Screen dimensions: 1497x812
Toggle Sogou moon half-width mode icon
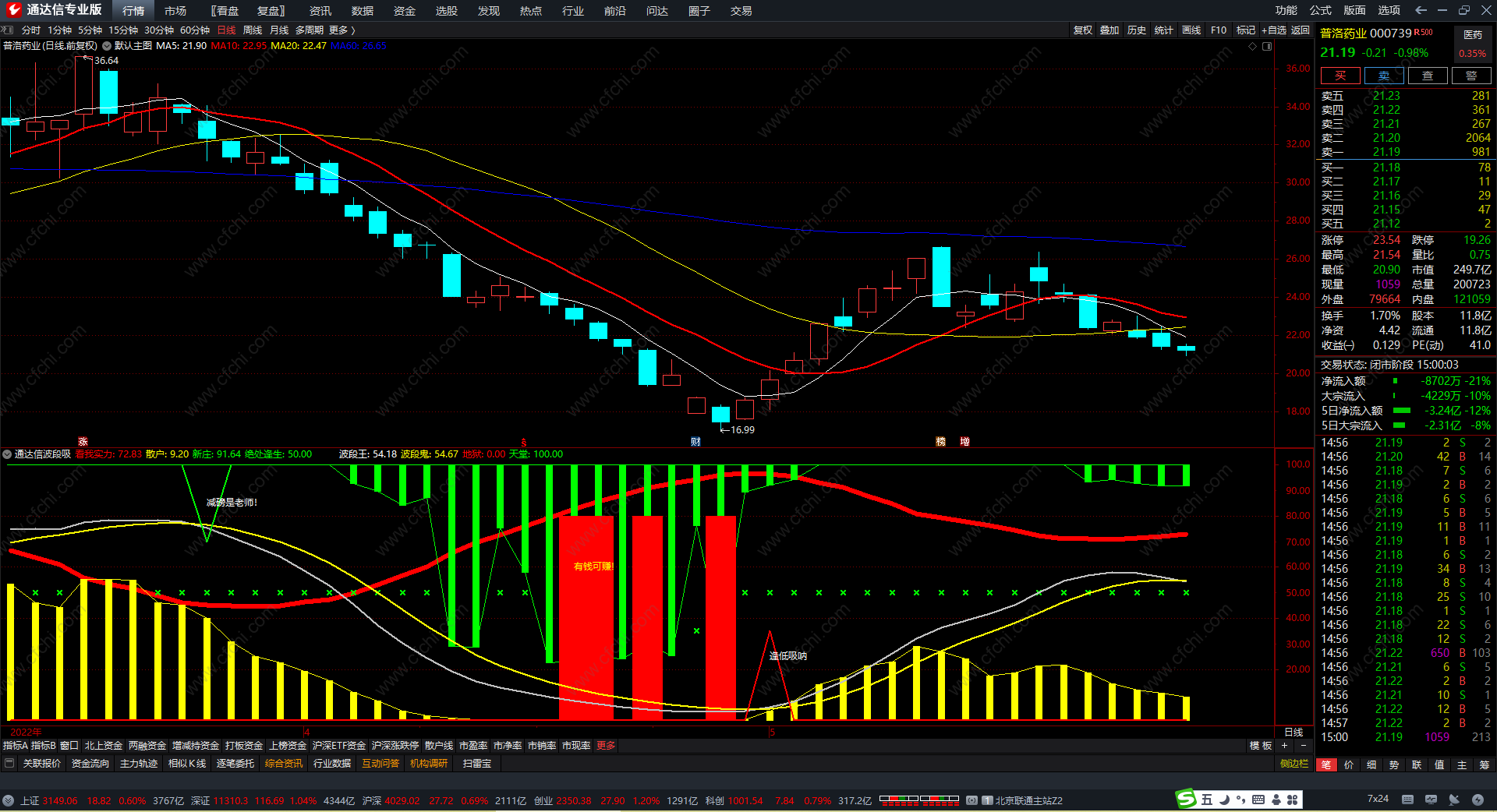(x=1223, y=800)
